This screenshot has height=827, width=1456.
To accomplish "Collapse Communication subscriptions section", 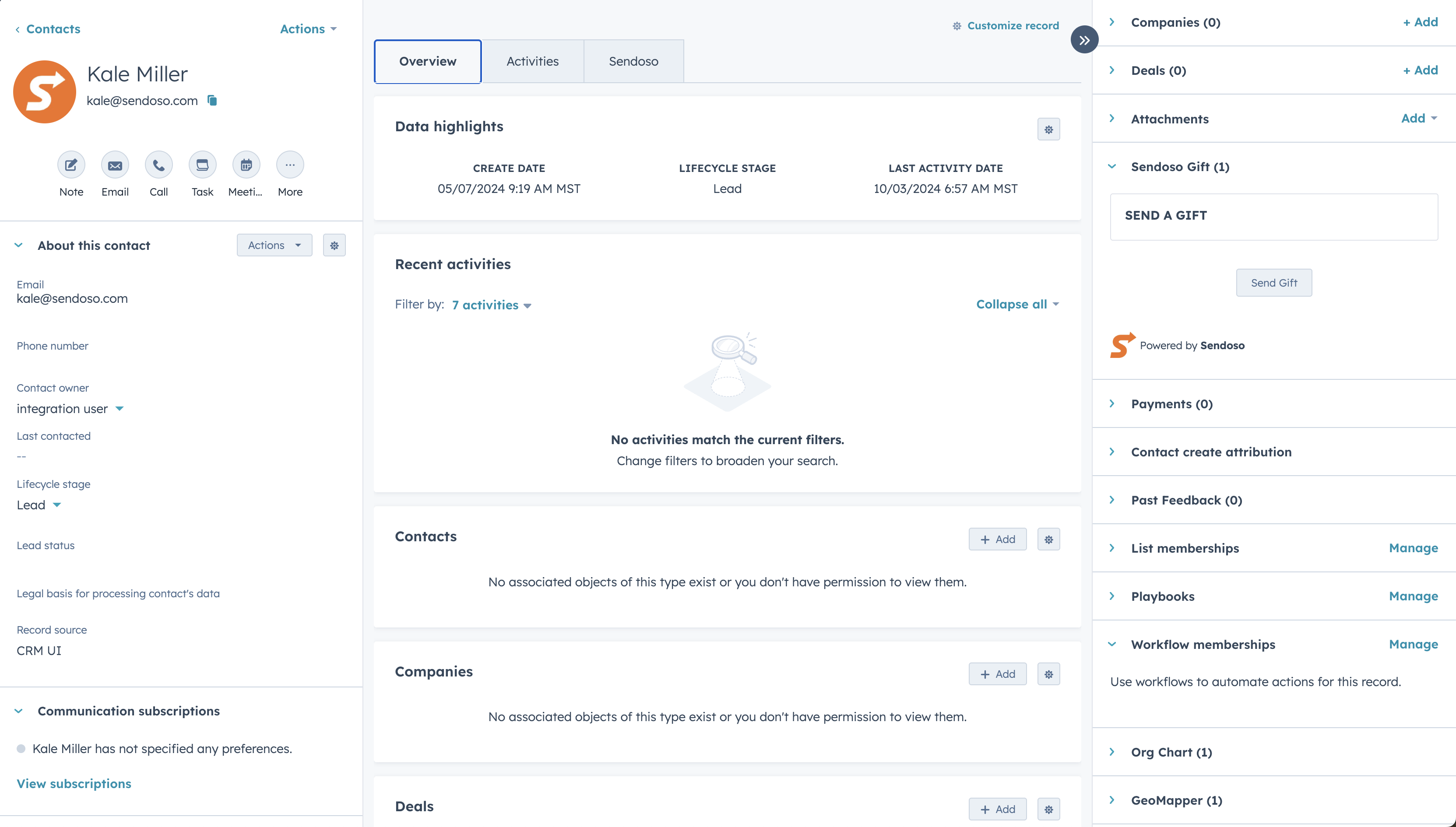I will tap(19, 711).
